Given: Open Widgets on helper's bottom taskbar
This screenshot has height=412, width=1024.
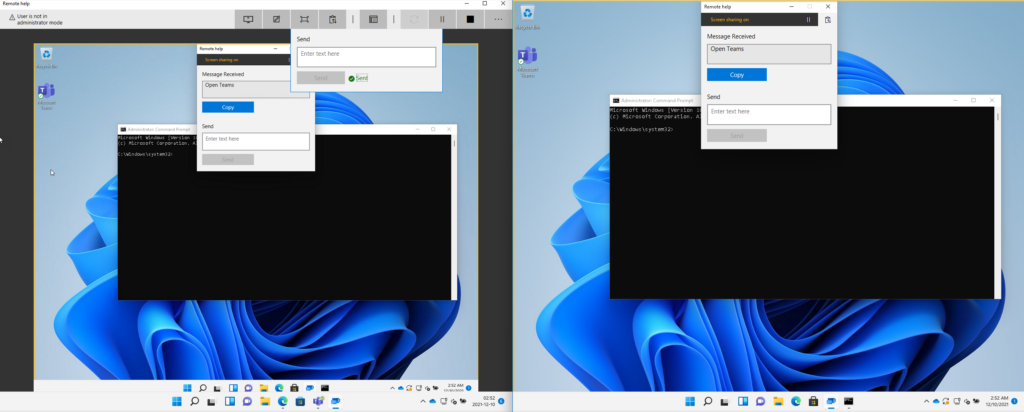Looking at the screenshot, I should pyautogui.click(x=230, y=401).
